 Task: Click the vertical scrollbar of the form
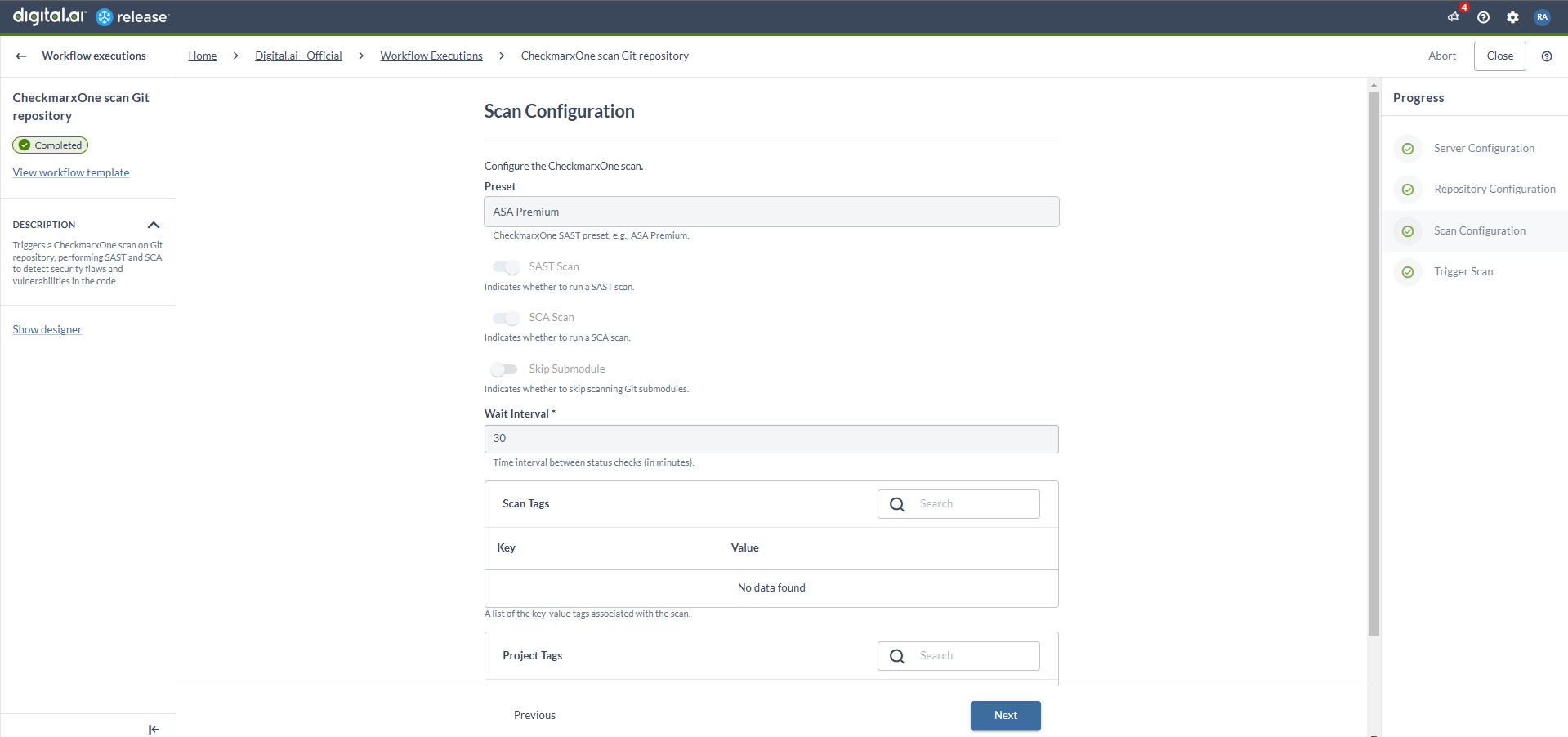(x=1374, y=364)
